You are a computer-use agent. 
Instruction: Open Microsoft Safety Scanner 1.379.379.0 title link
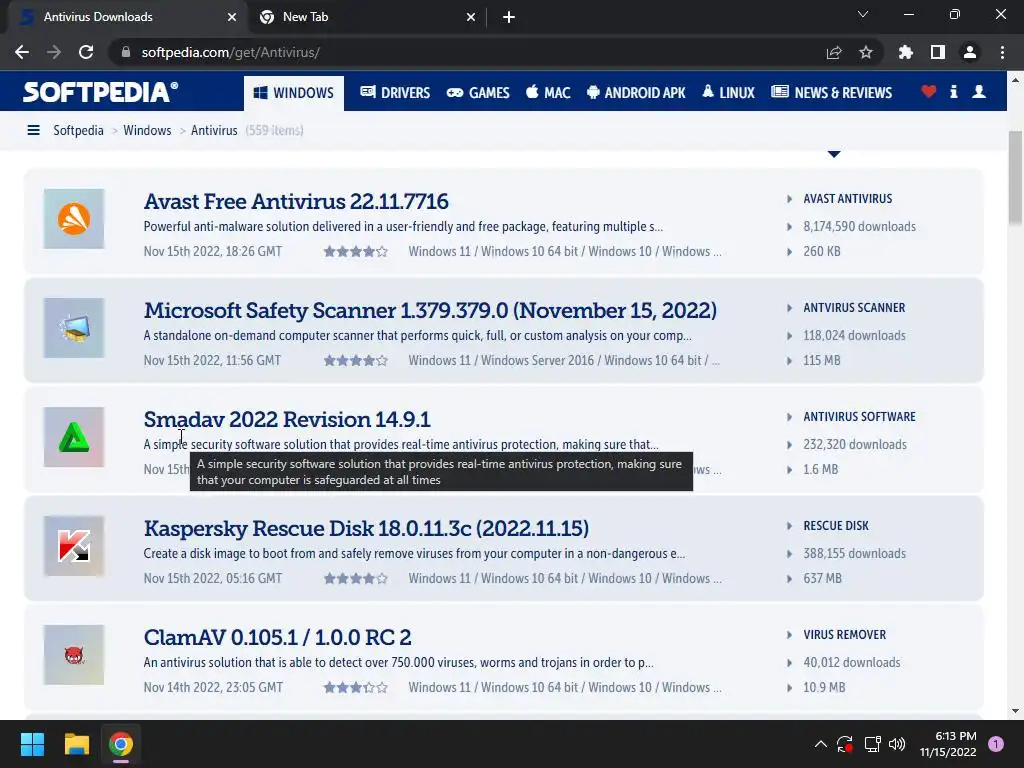[430, 310]
